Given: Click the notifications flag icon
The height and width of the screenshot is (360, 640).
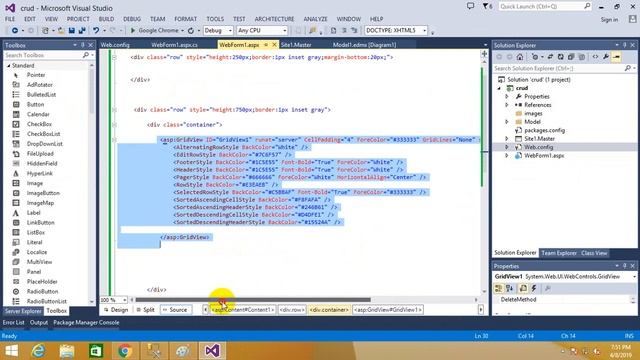Looking at the screenshot, I should 485,6.
